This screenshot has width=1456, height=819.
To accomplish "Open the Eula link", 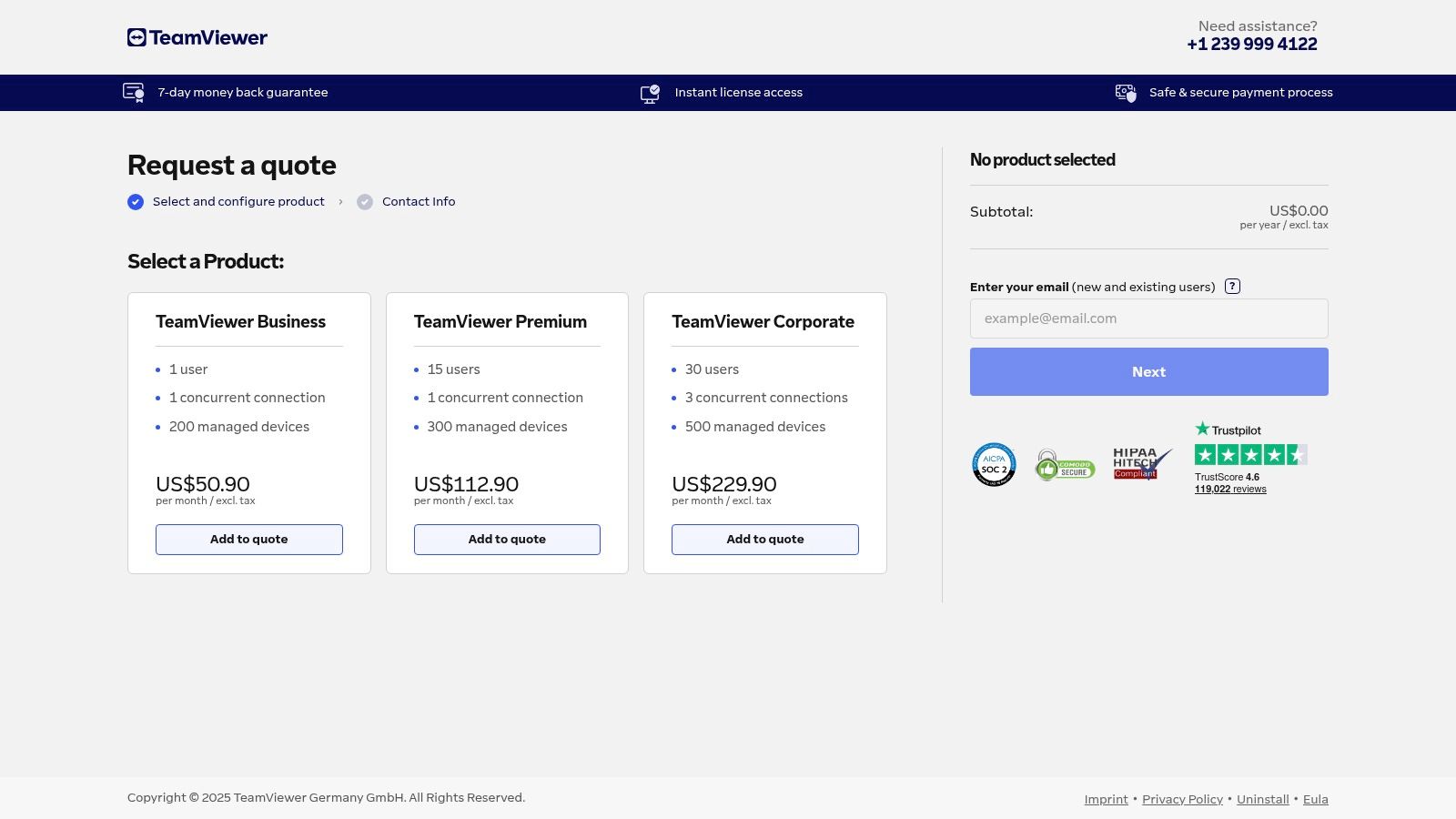I will click(1316, 800).
